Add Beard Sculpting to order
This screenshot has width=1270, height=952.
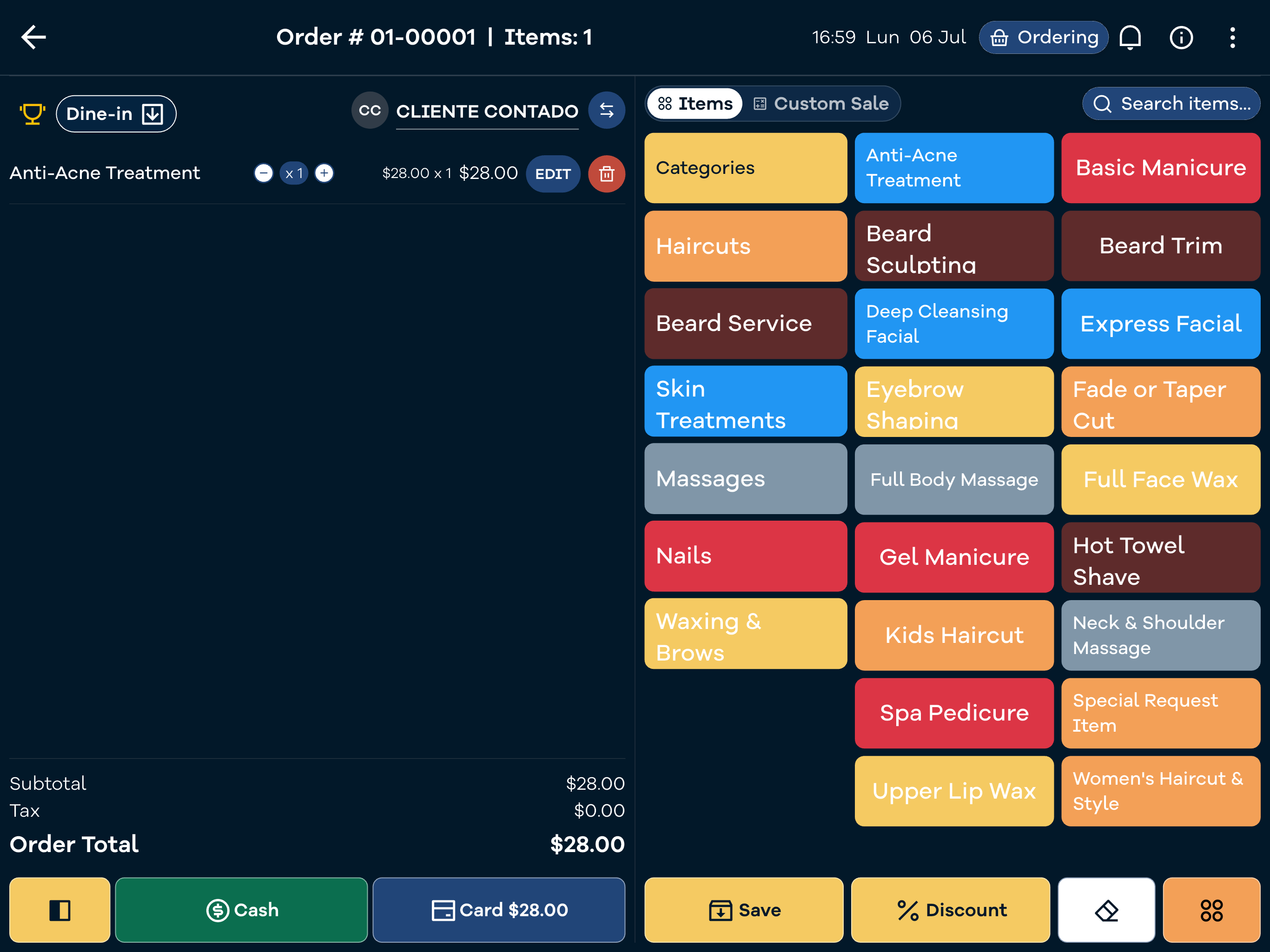(953, 246)
